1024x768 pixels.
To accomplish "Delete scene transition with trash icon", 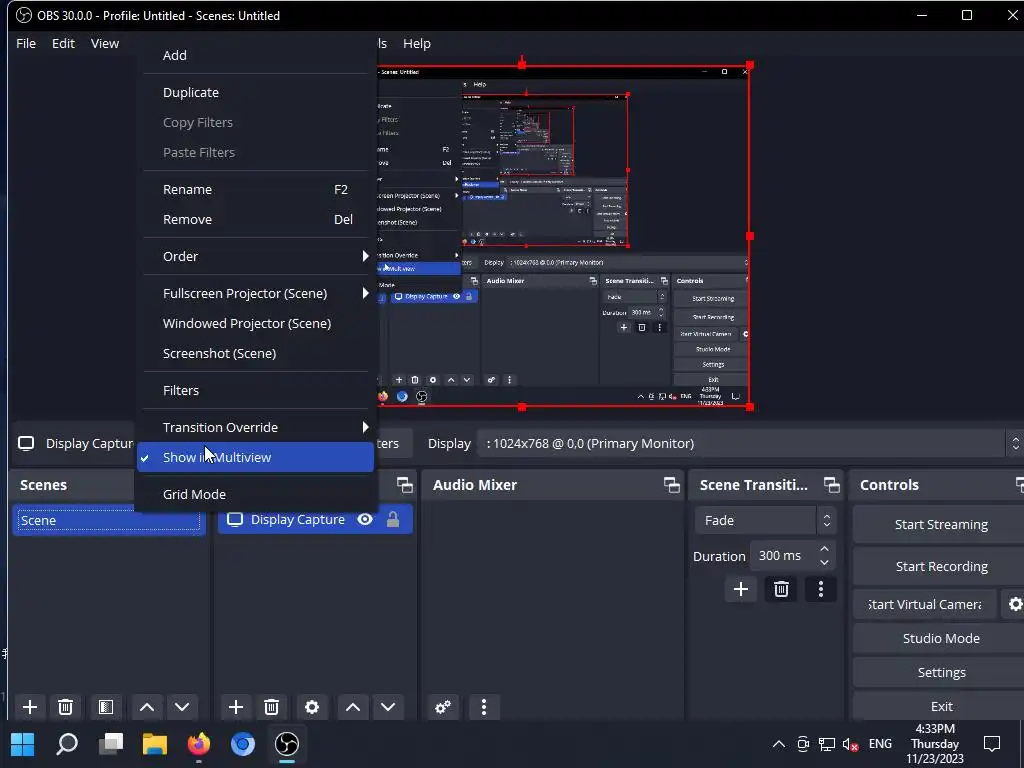I will click(x=781, y=589).
